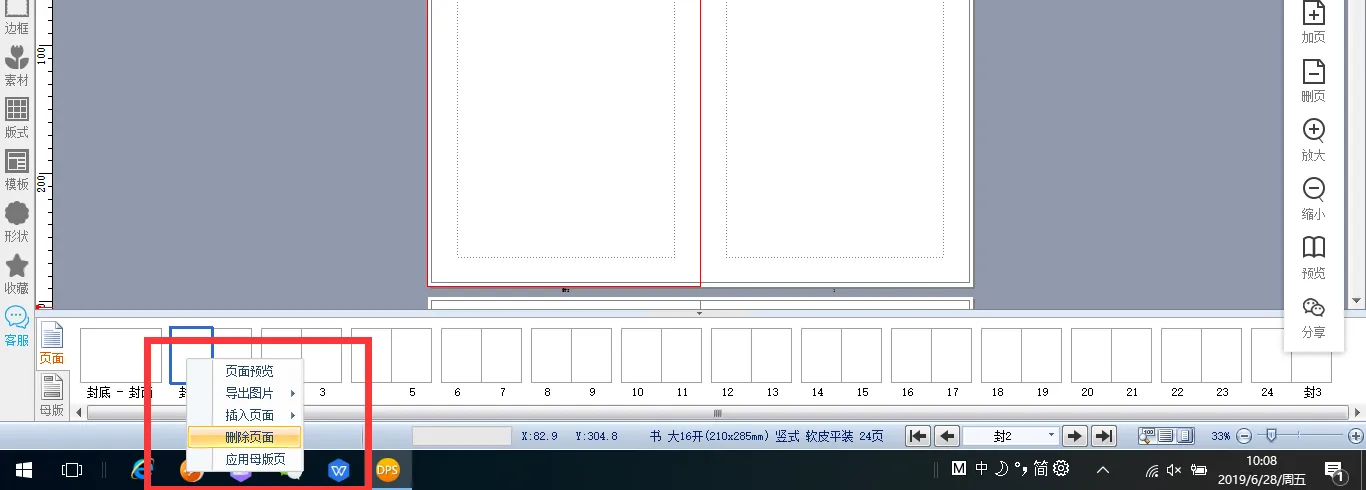The image size is (1366, 490).
Task: Select the 封底 - 封面 cover thumbnail
Action: (x=121, y=356)
